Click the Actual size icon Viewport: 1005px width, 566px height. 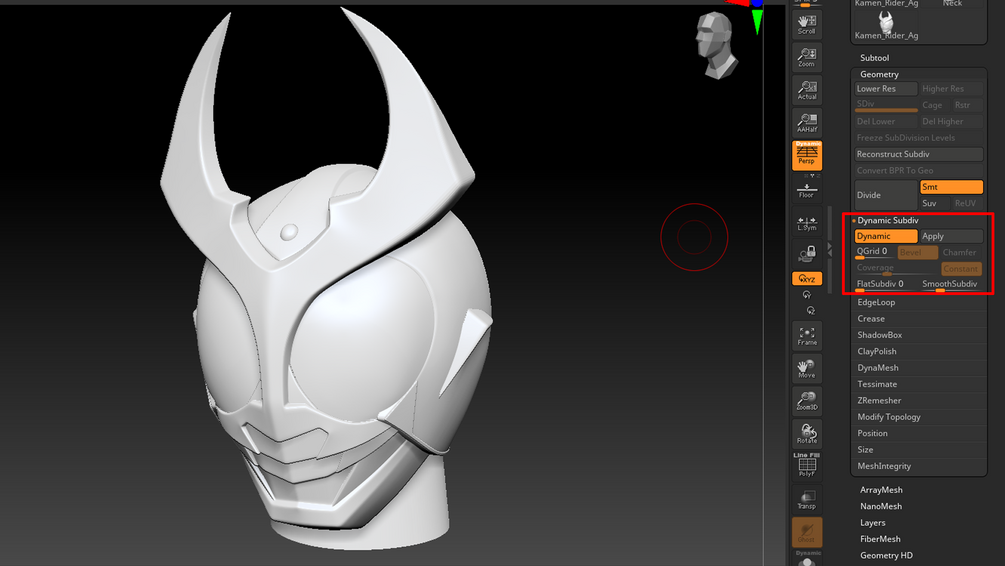(806, 90)
